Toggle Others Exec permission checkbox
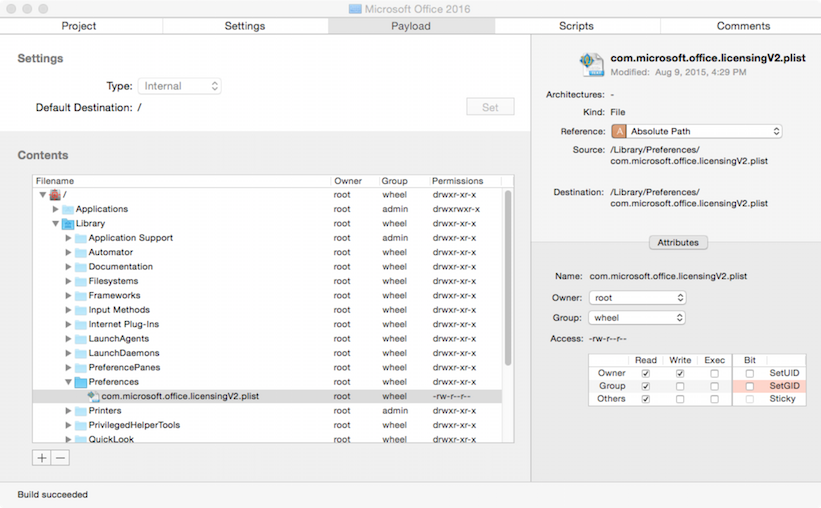Screen dimensions: 821x508 [714, 399]
